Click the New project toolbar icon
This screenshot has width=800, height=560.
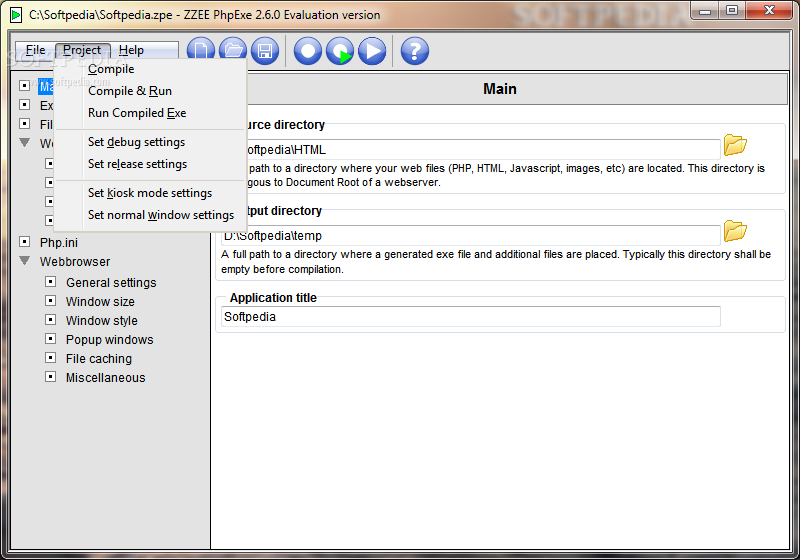coord(201,51)
